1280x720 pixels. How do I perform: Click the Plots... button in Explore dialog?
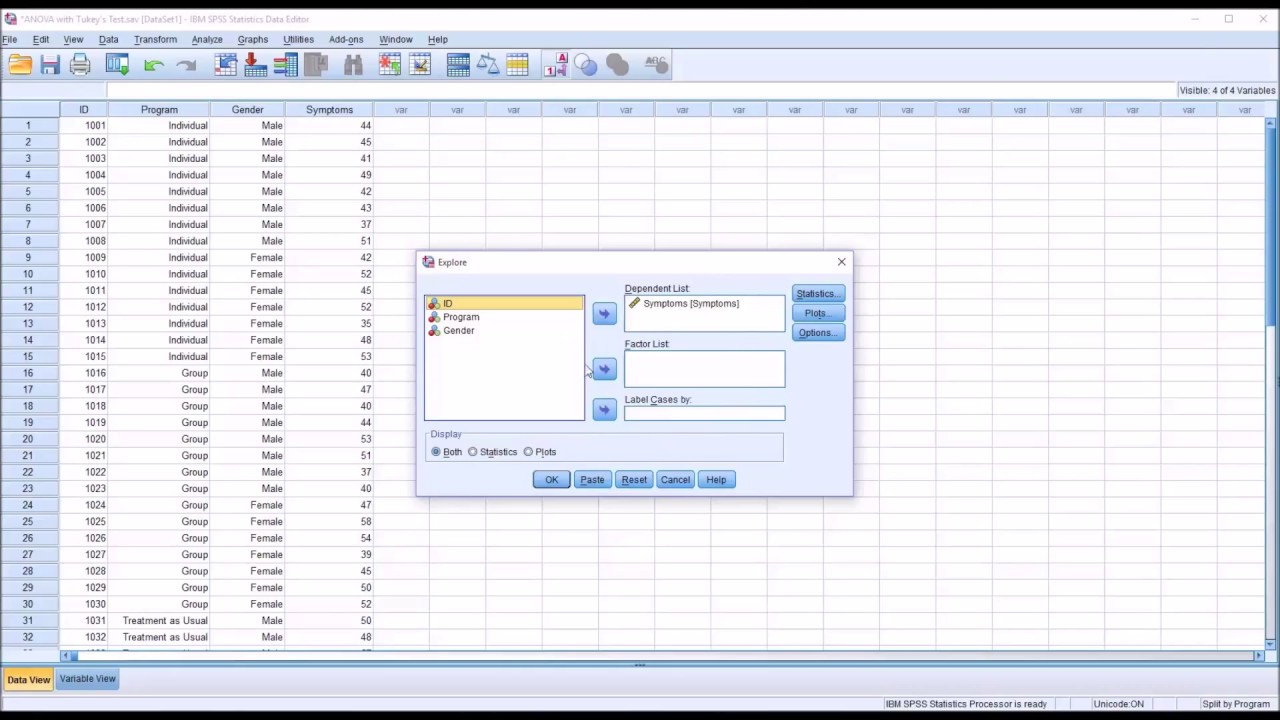818,313
